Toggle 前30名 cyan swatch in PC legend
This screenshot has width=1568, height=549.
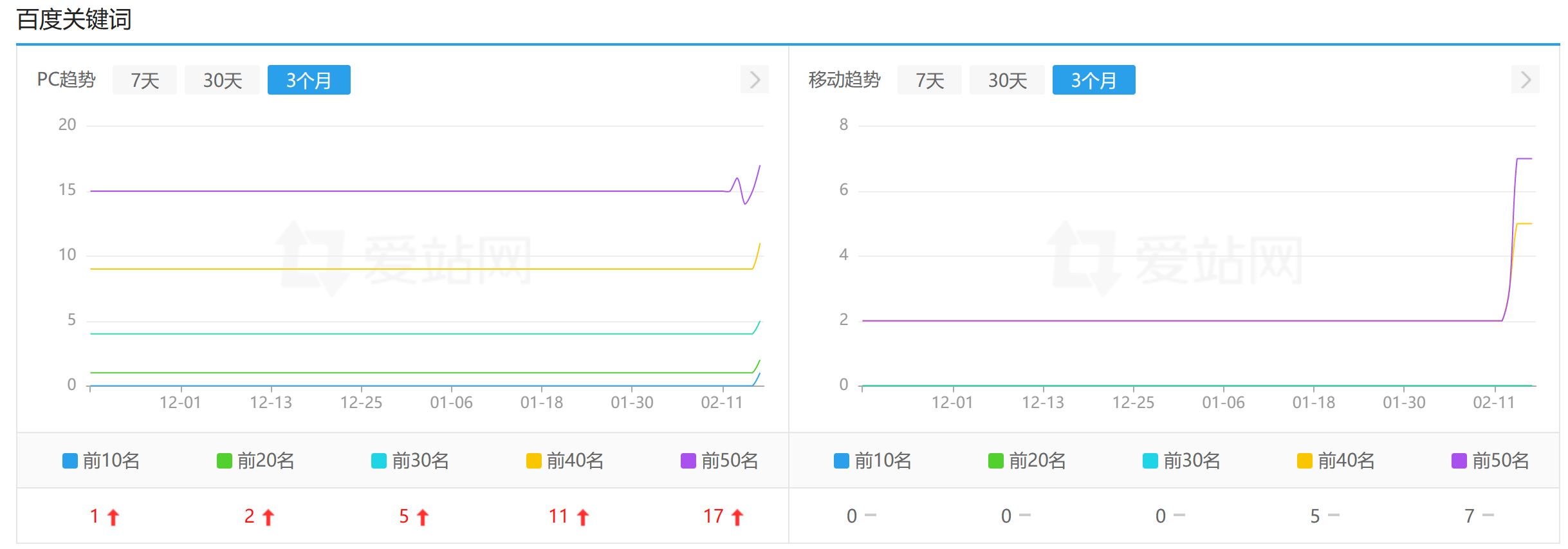coord(379,461)
